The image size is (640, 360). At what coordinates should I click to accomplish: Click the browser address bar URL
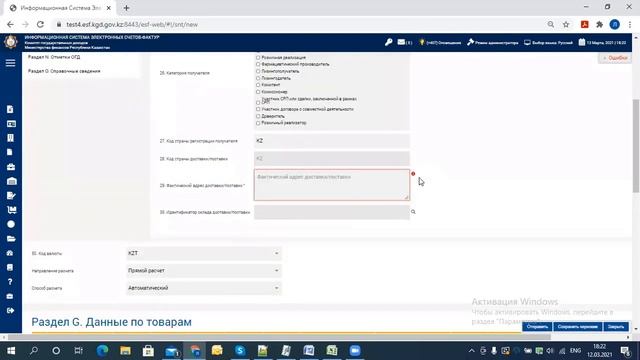tap(132, 24)
